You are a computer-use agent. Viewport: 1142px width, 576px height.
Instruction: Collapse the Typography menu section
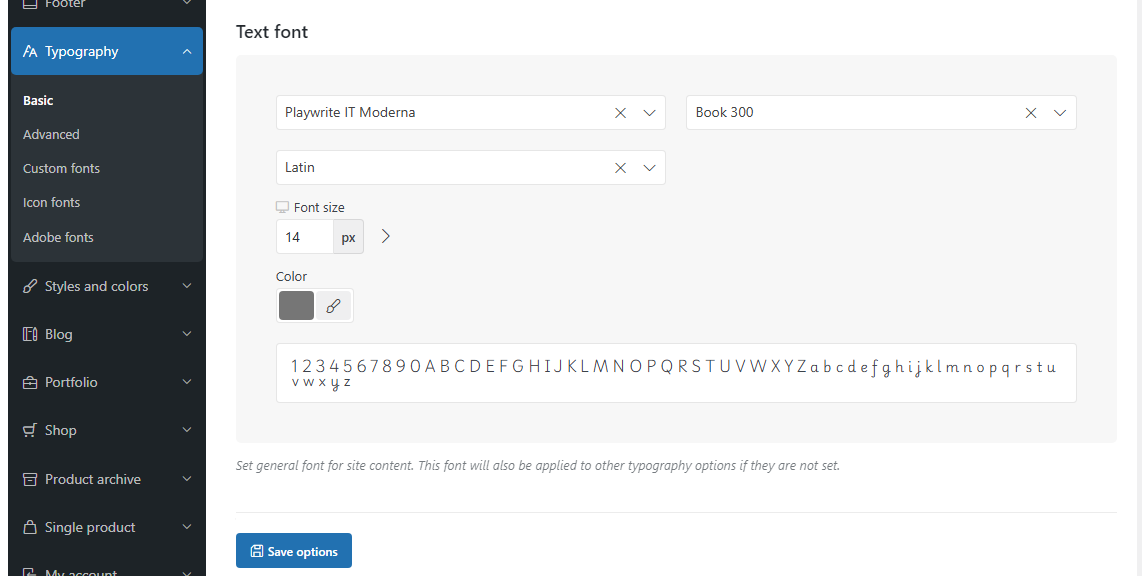tap(187, 51)
